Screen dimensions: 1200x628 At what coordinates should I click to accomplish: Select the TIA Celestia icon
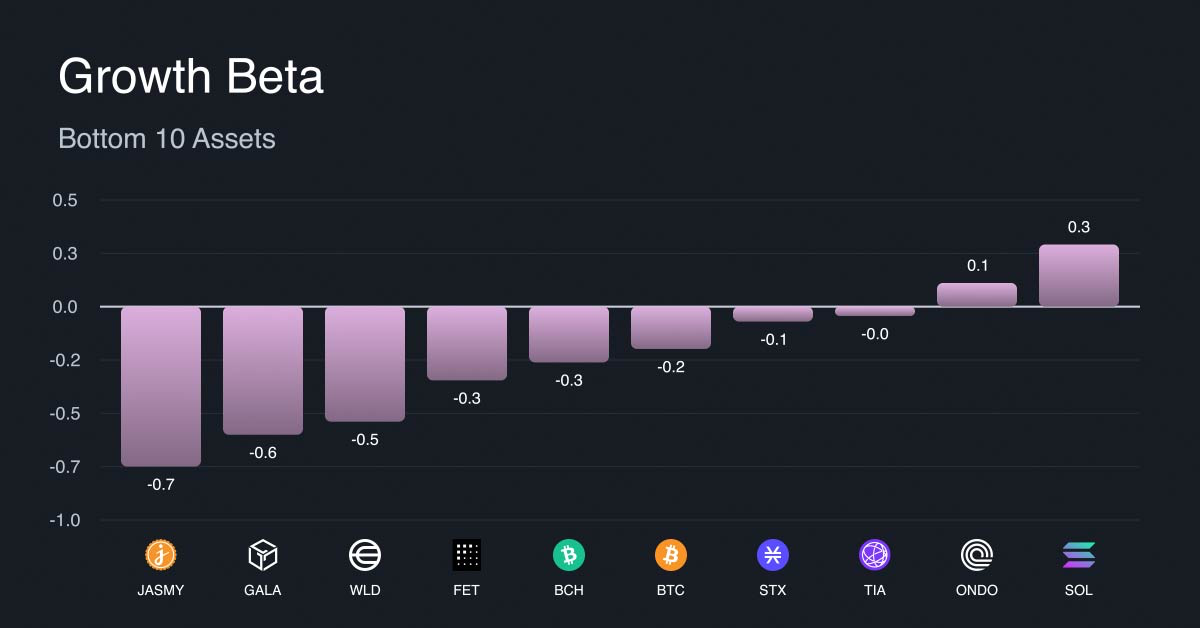(x=875, y=554)
